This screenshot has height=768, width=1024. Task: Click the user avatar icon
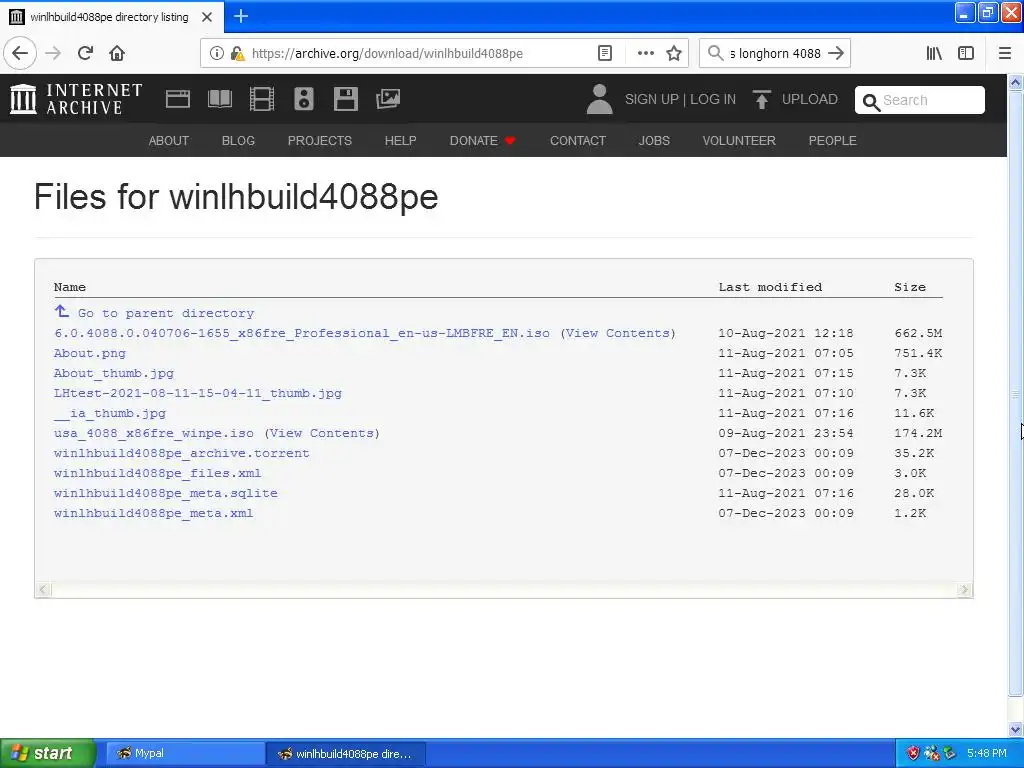coord(599,99)
